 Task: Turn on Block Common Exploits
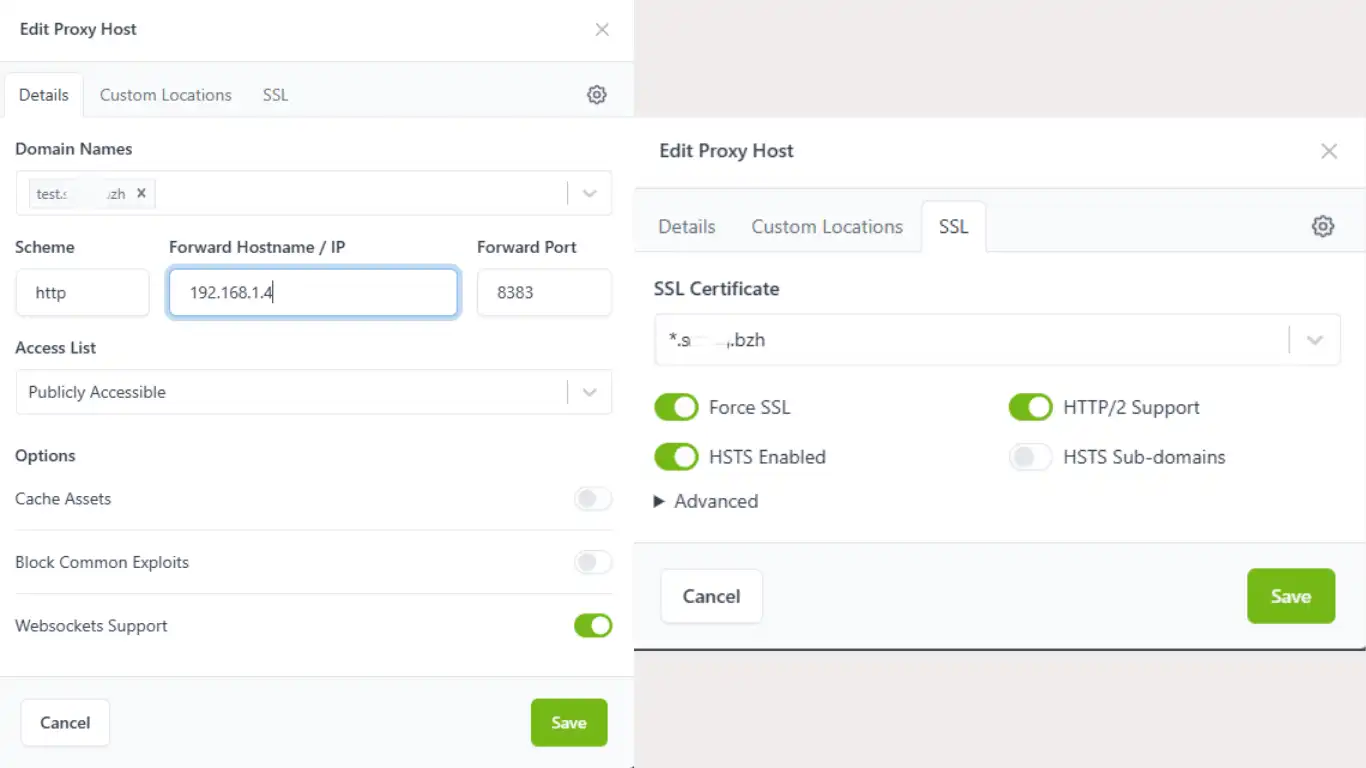pos(593,562)
